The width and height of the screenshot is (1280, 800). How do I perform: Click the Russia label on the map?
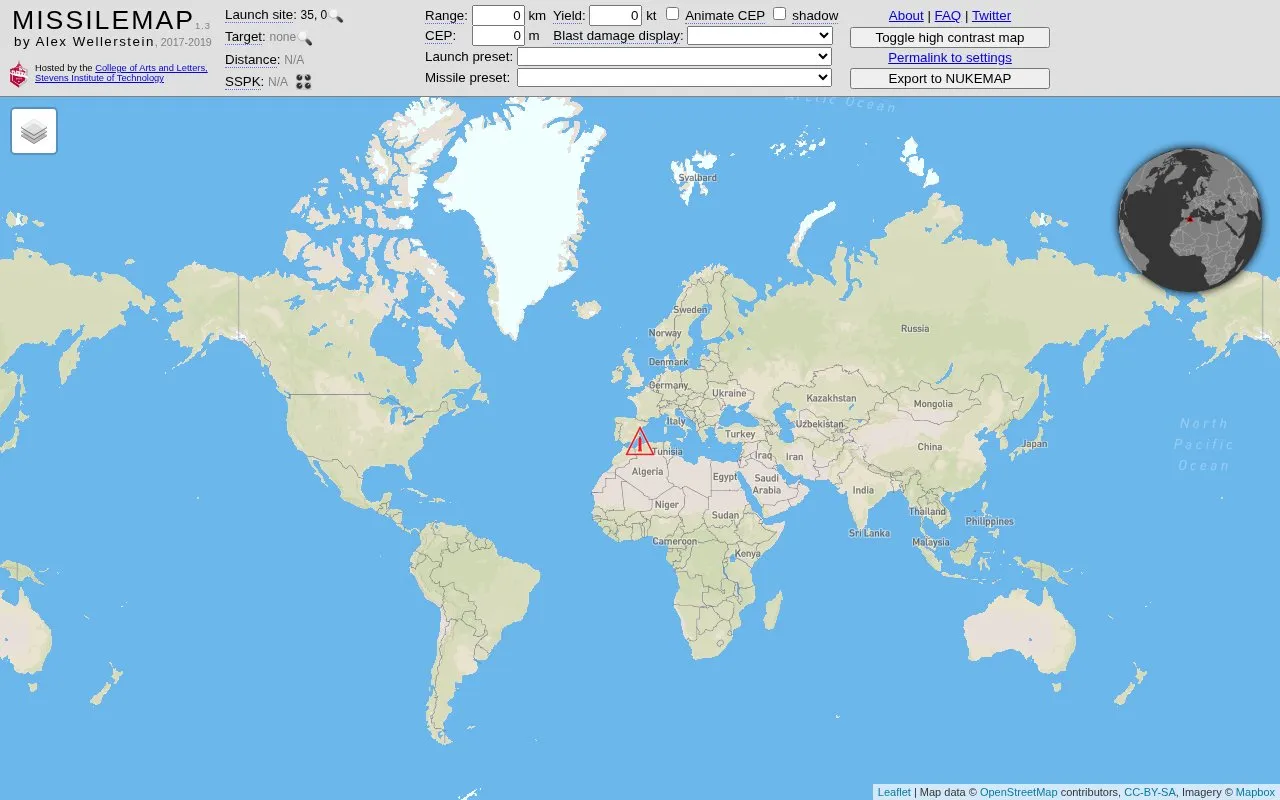[915, 328]
